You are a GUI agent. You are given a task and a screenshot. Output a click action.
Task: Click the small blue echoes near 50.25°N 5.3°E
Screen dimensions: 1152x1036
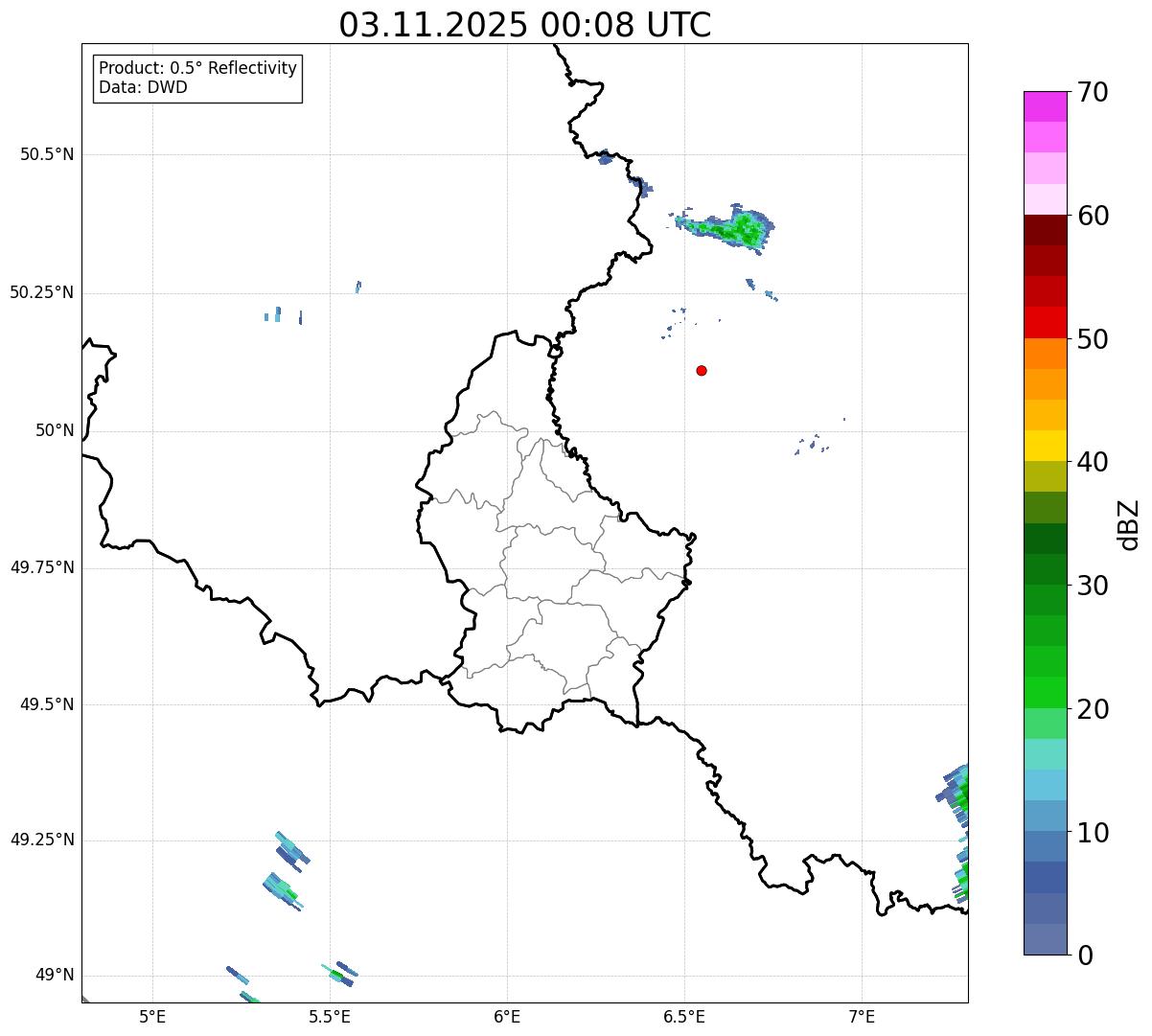(283, 314)
